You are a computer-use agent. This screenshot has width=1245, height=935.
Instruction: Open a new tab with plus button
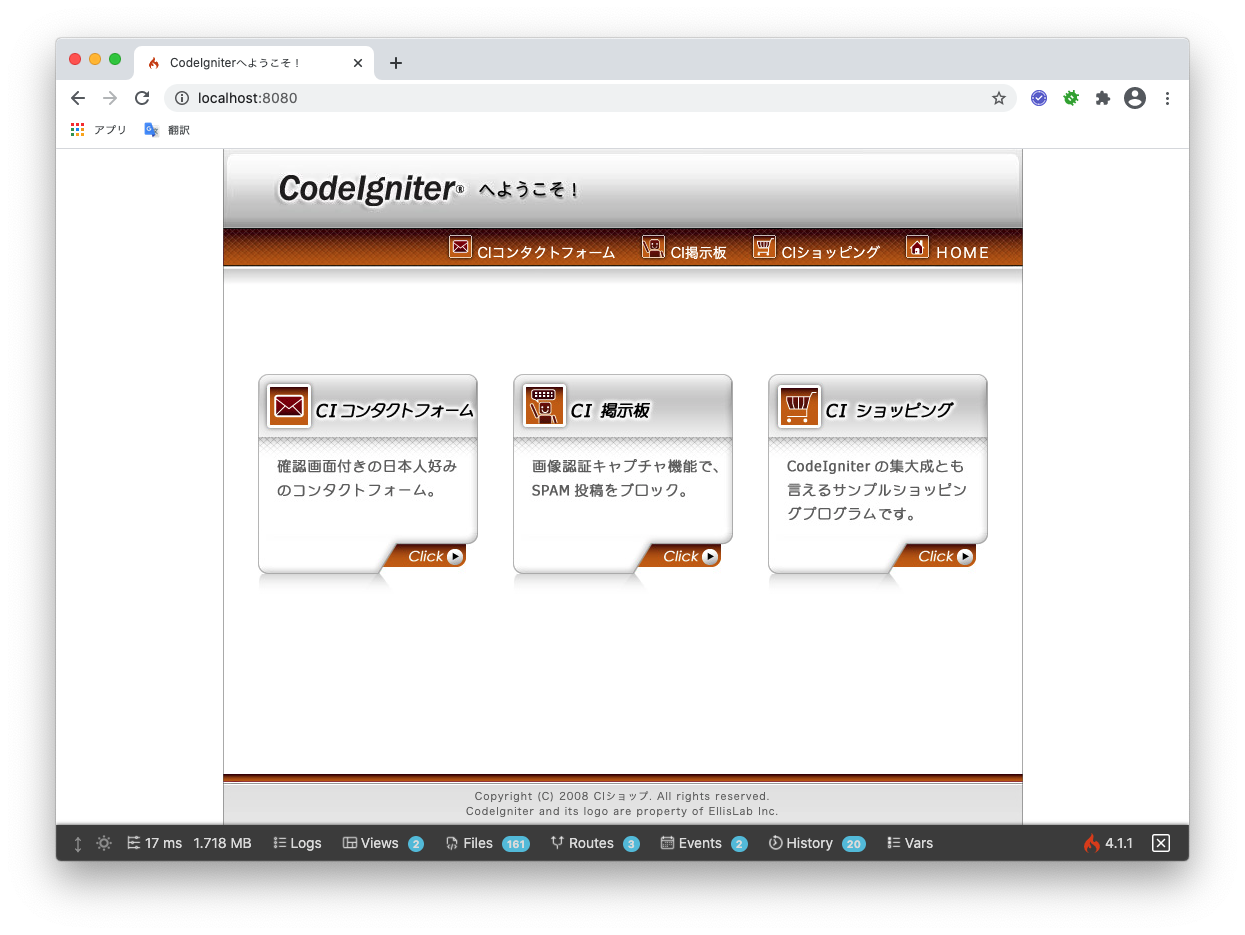tap(396, 63)
